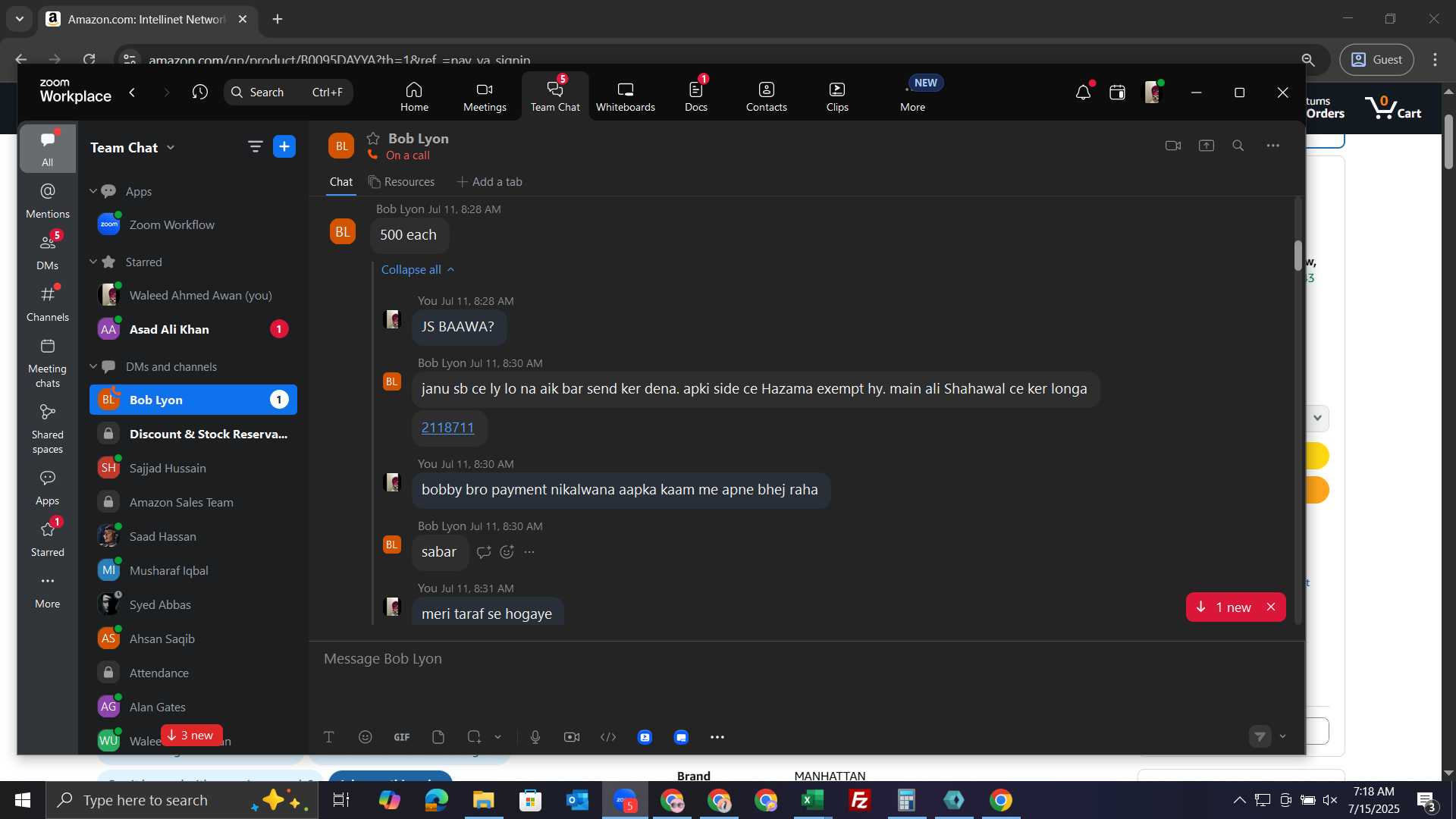Click the blue new chat plus button
Screen dimensions: 1456x819
click(284, 146)
